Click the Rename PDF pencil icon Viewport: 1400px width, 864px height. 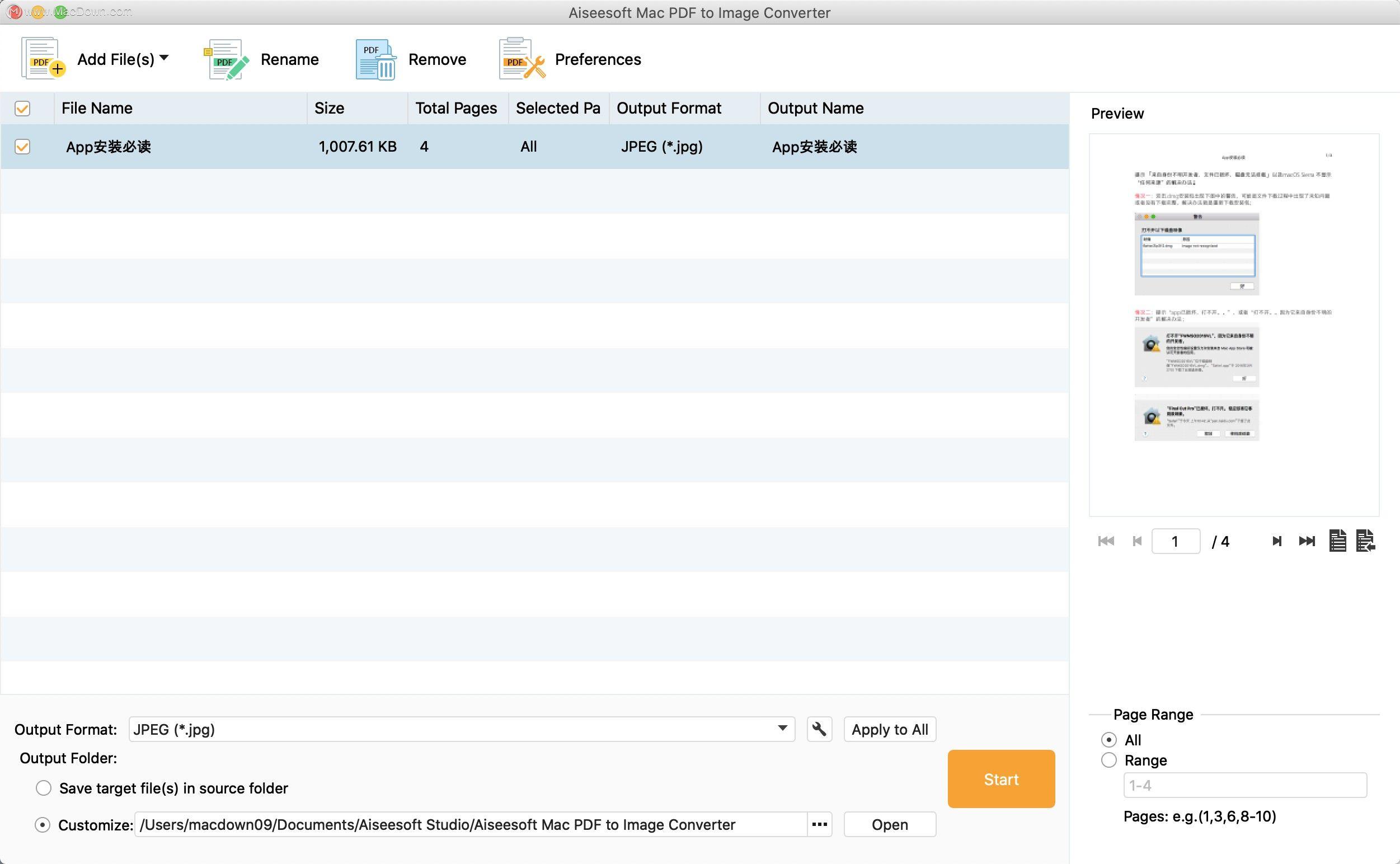click(x=227, y=59)
